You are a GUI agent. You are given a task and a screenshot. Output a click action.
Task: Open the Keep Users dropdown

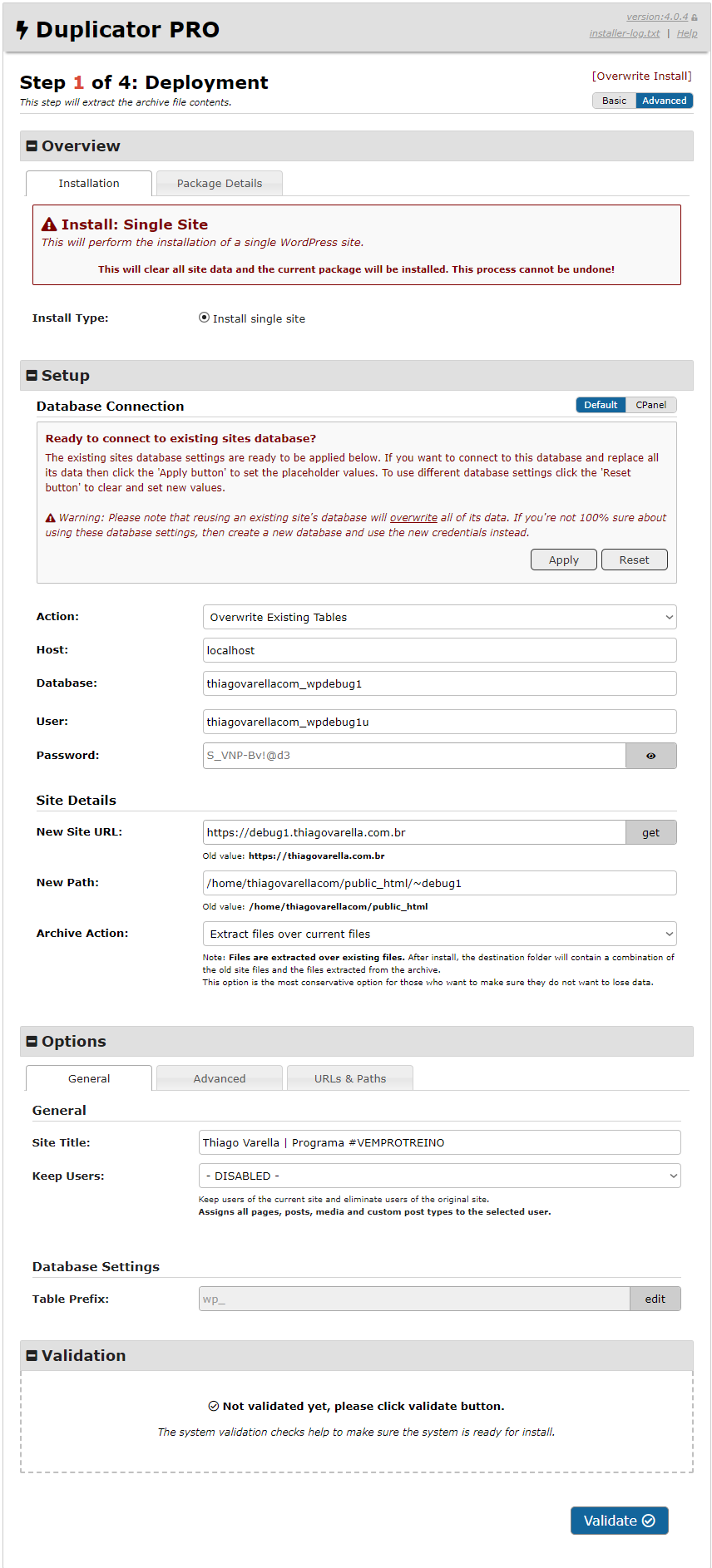click(x=439, y=1176)
